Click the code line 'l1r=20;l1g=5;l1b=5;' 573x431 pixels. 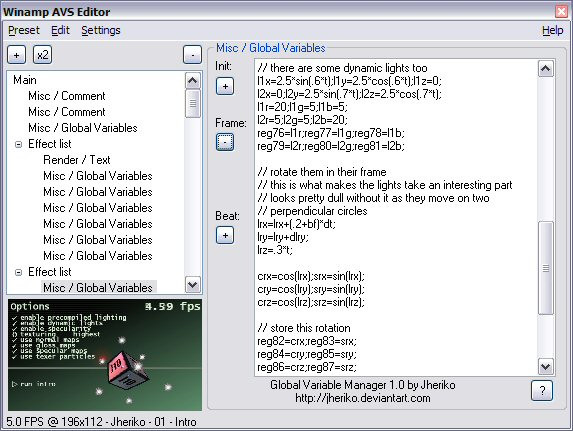tap(303, 107)
